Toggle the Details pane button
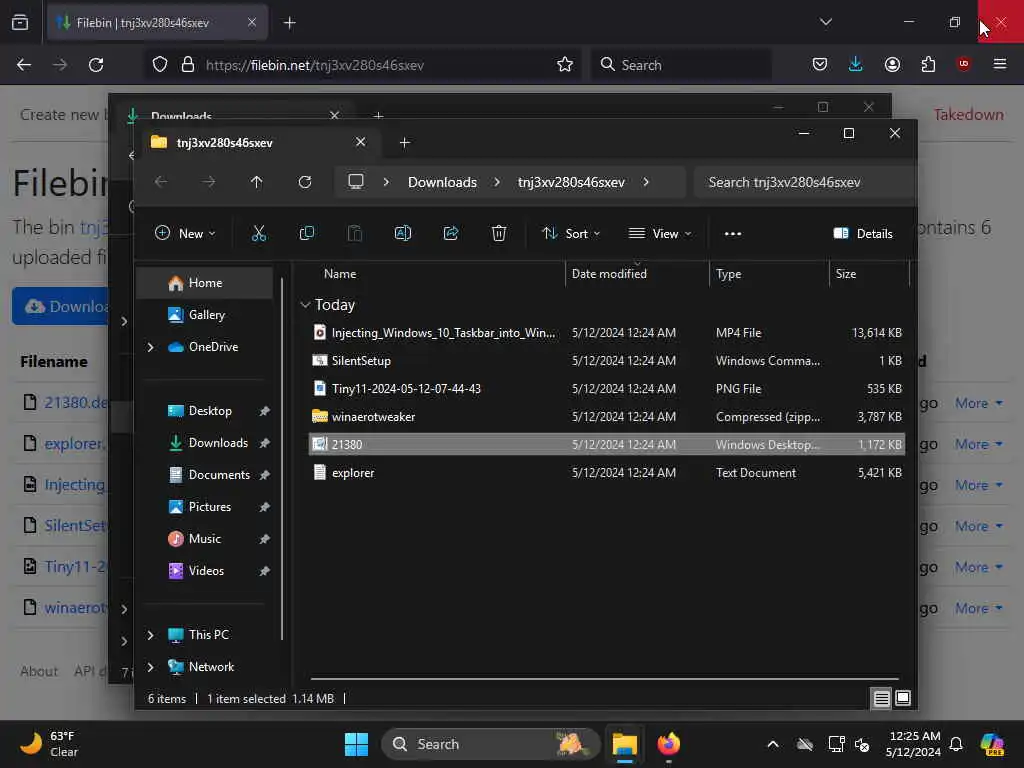 (x=863, y=234)
